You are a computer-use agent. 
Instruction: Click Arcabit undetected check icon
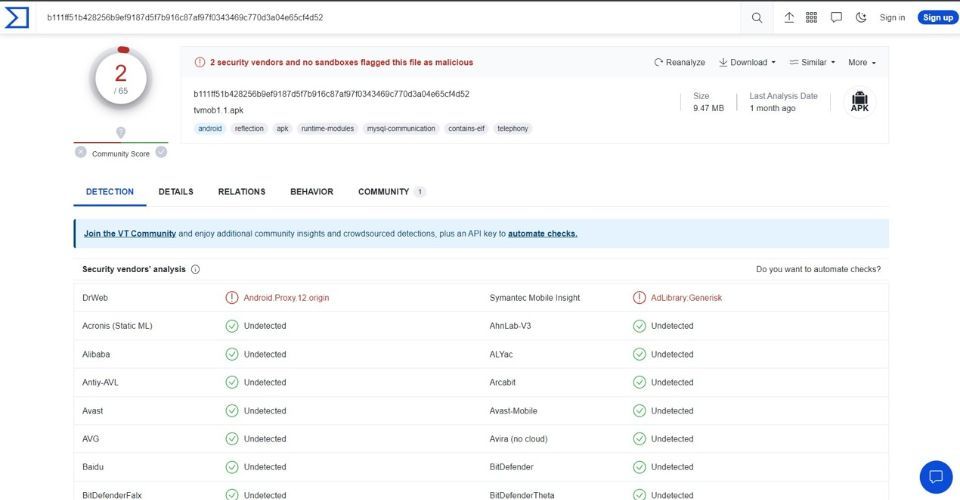(x=639, y=382)
